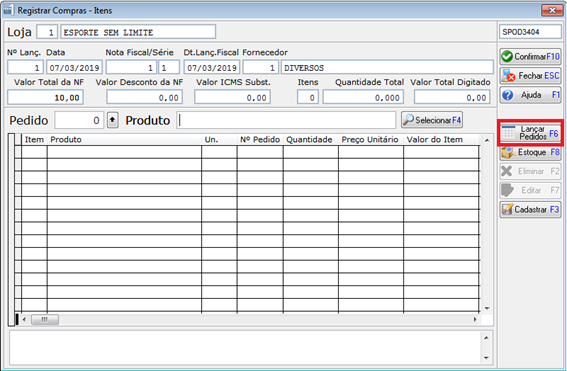Open Ajuda F1 help

pos(530,95)
